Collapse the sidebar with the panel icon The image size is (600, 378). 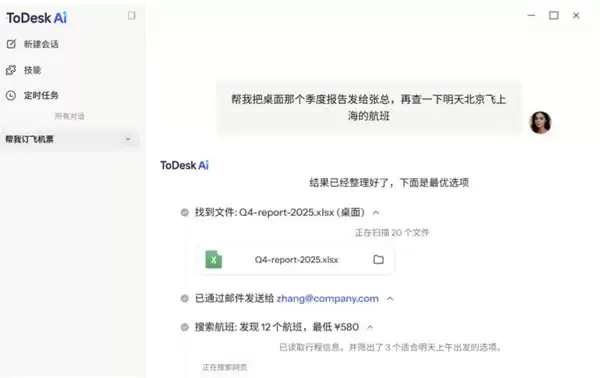131,15
